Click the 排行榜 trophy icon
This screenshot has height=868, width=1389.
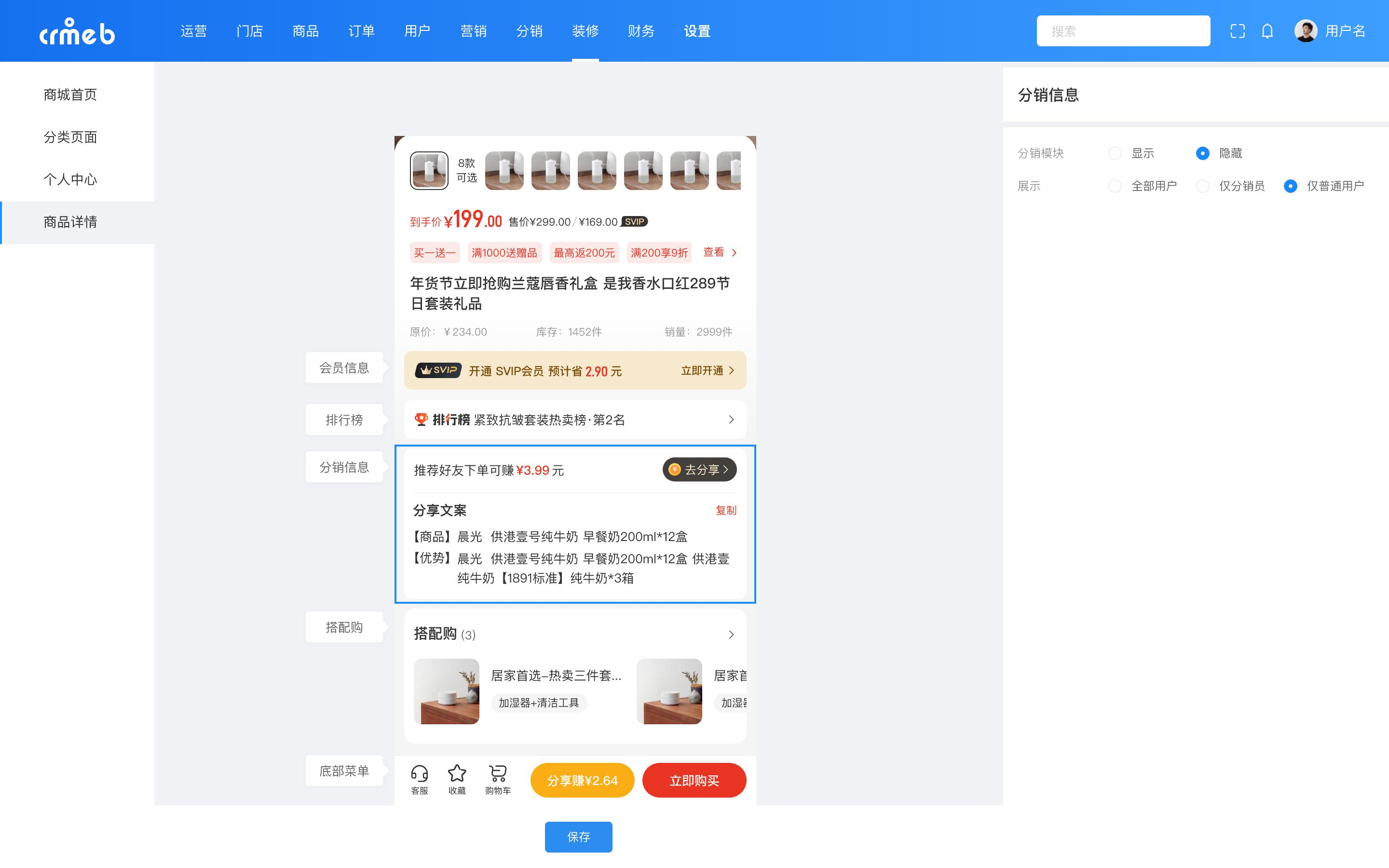coord(421,420)
